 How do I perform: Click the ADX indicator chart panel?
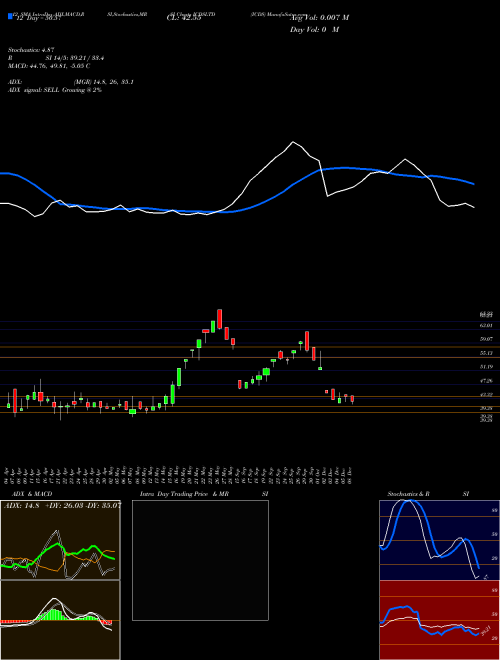click(60, 540)
